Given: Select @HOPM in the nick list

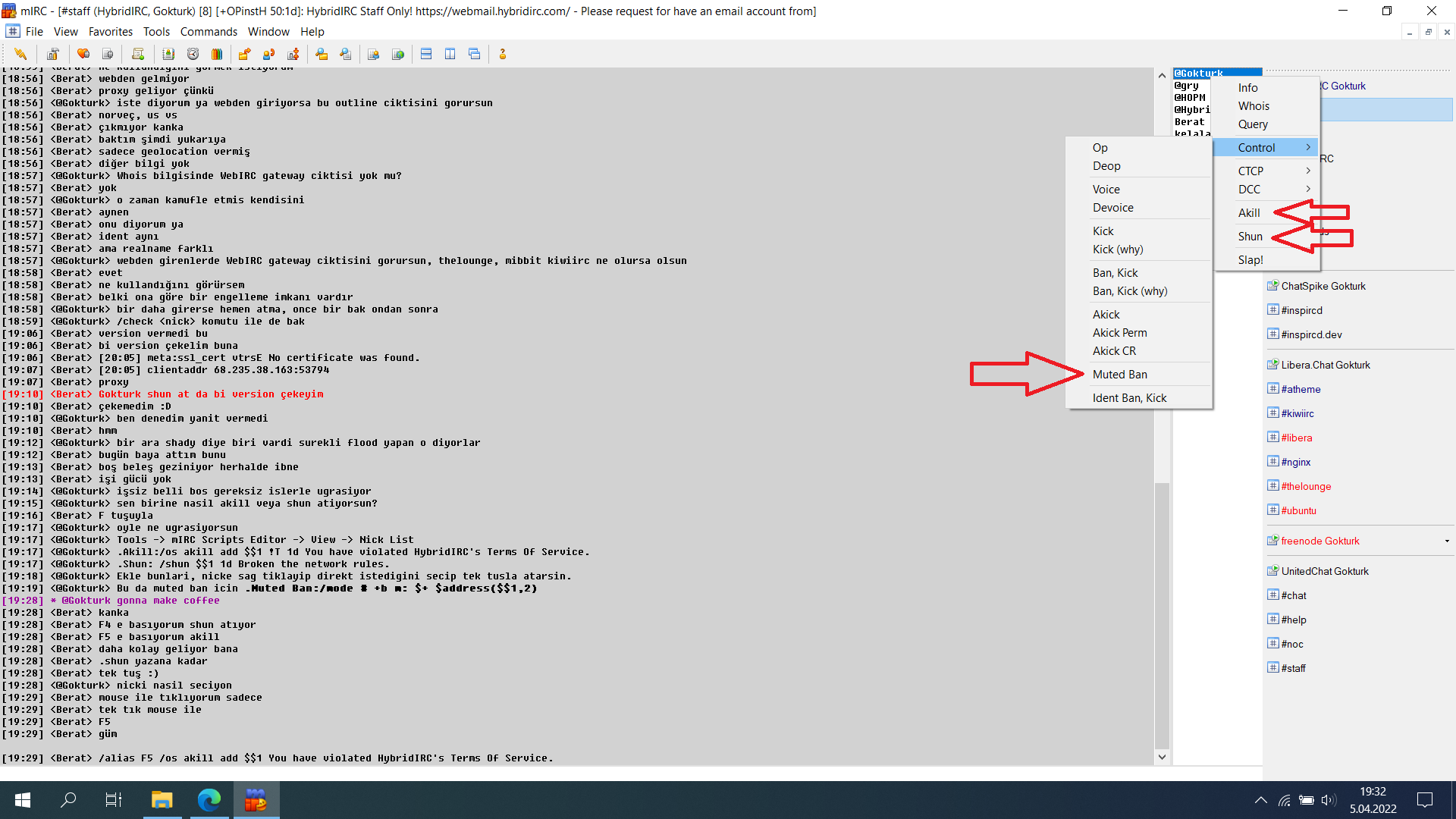Looking at the screenshot, I should click(1190, 97).
